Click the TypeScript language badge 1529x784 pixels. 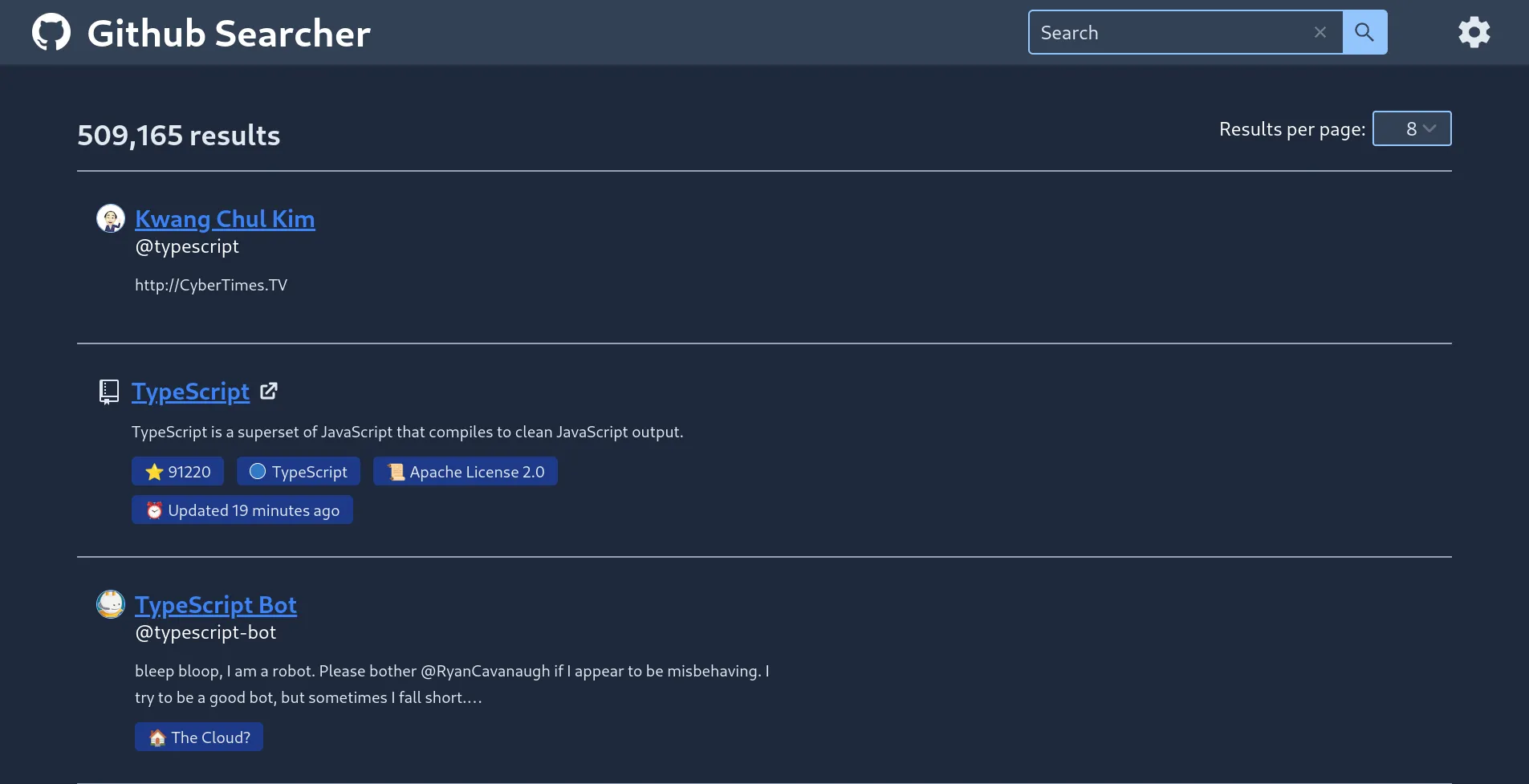click(x=299, y=471)
